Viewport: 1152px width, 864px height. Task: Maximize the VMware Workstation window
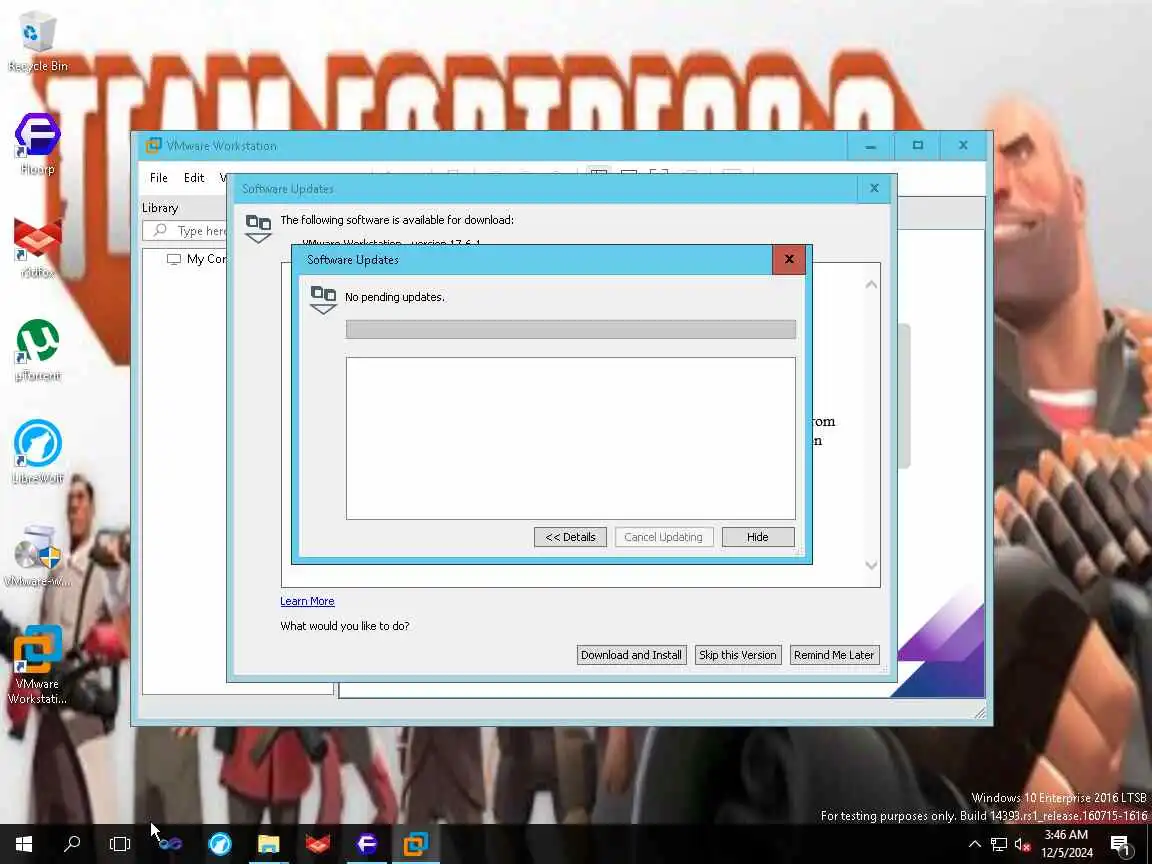[x=918, y=145]
